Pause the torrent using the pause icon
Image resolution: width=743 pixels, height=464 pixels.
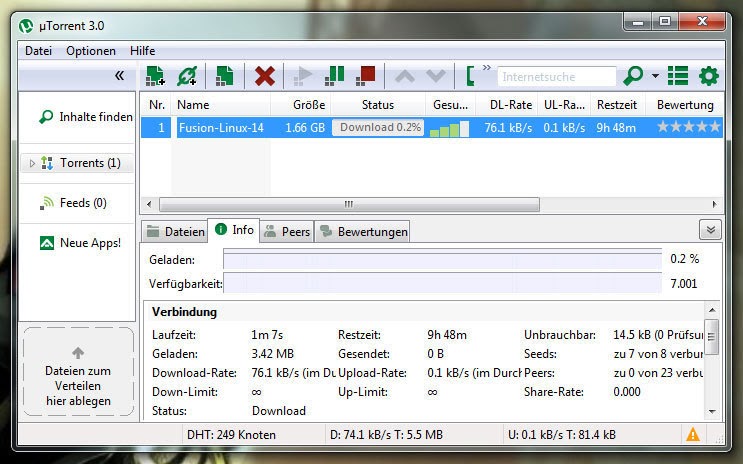[335, 76]
